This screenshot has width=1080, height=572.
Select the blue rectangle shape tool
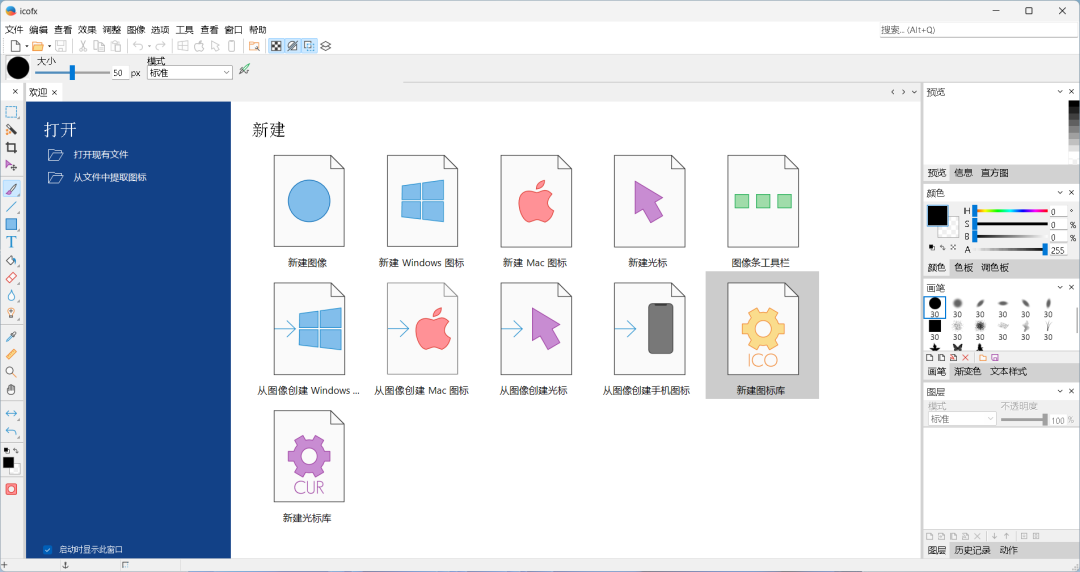11,224
